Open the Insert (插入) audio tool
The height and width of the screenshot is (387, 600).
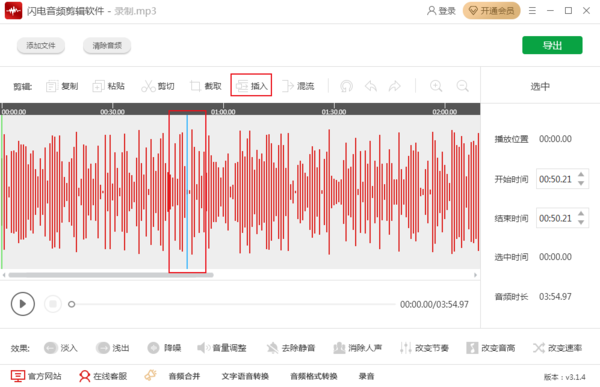(x=251, y=85)
